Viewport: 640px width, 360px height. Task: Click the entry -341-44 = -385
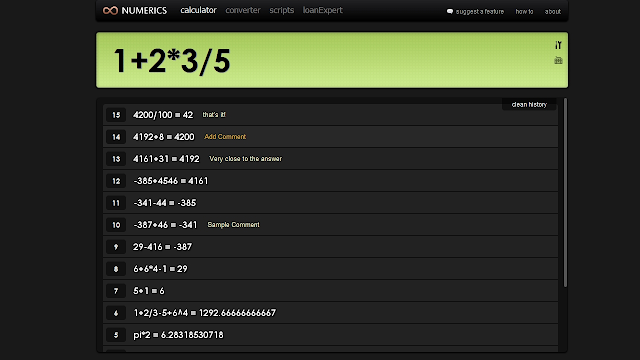point(164,203)
